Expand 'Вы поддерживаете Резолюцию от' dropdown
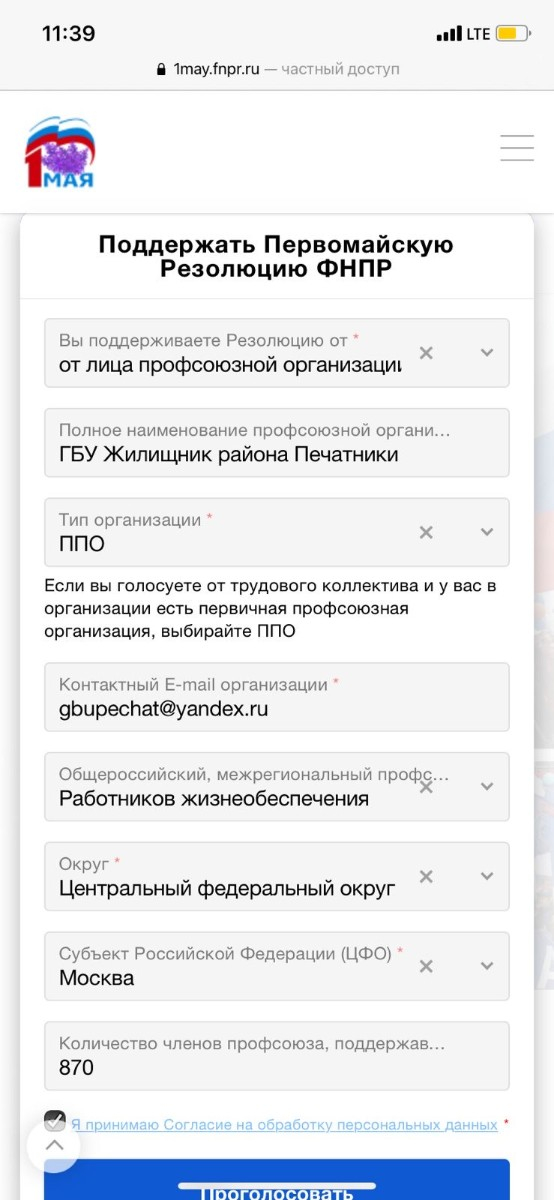This screenshot has height=1200, width=554. (487, 353)
